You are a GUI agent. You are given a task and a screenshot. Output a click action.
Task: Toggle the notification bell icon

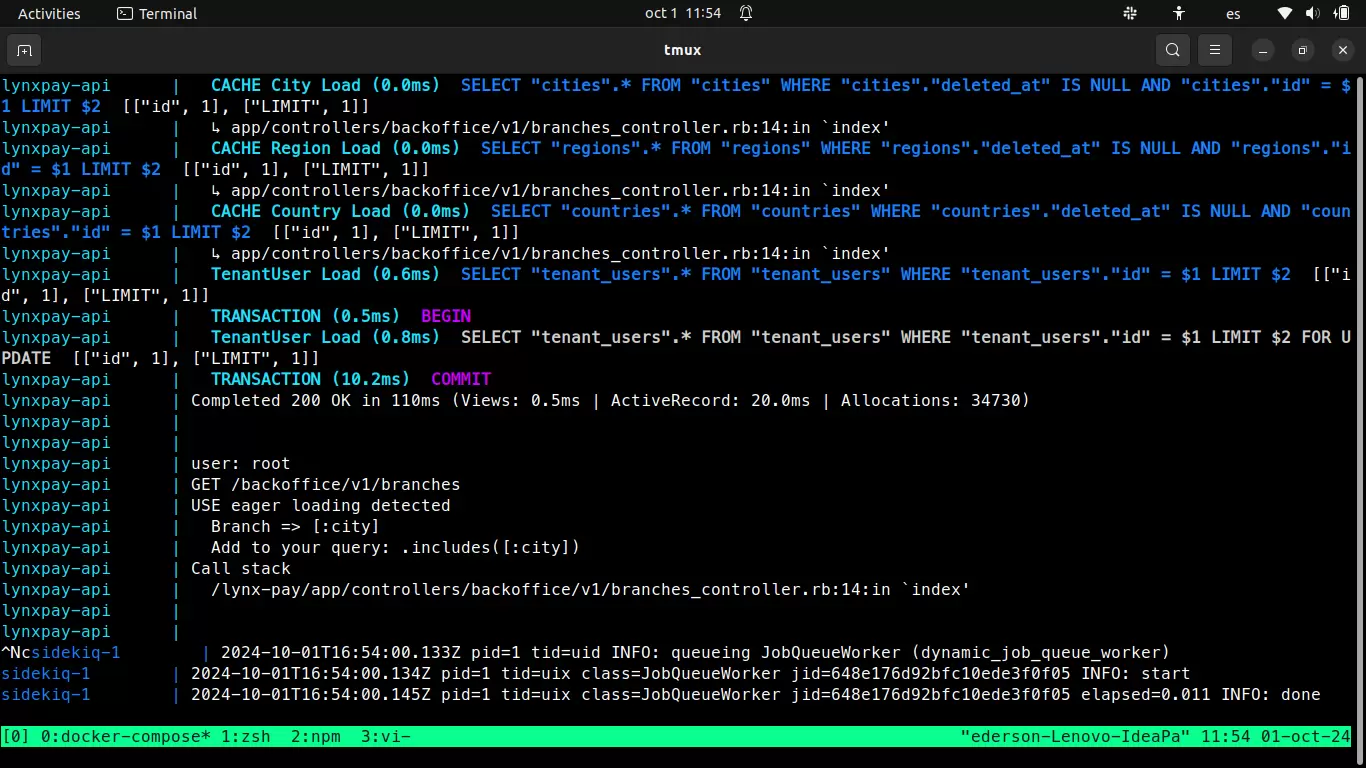point(746,13)
